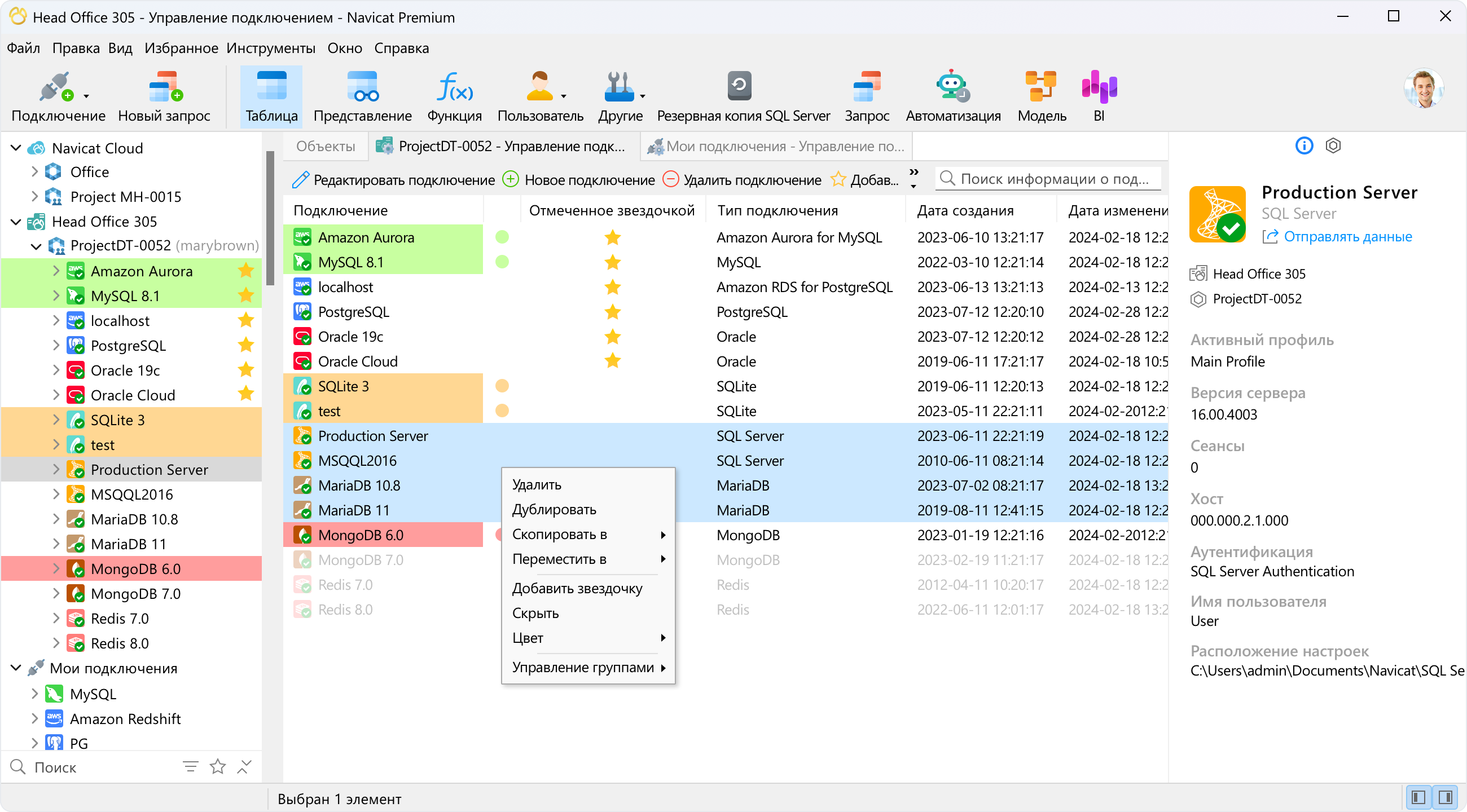Image resolution: width=1467 pixels, height=812 pixels.
Task: Toggle star on PostgreSQL tree row
Action: point(246,345)
